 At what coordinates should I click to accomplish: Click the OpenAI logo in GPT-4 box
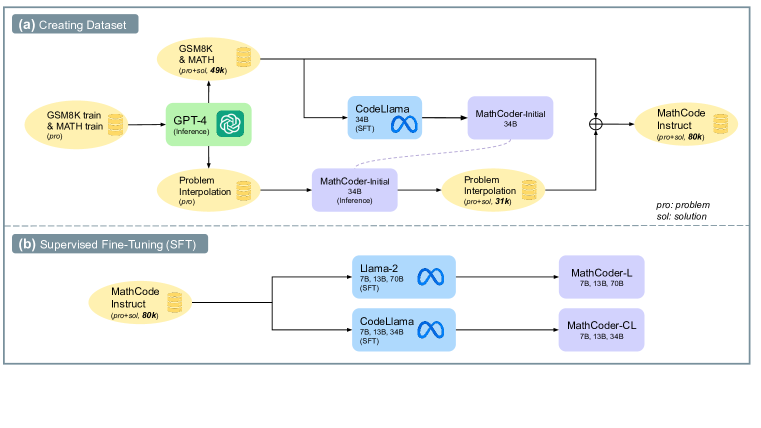click(x=230, y=124)
